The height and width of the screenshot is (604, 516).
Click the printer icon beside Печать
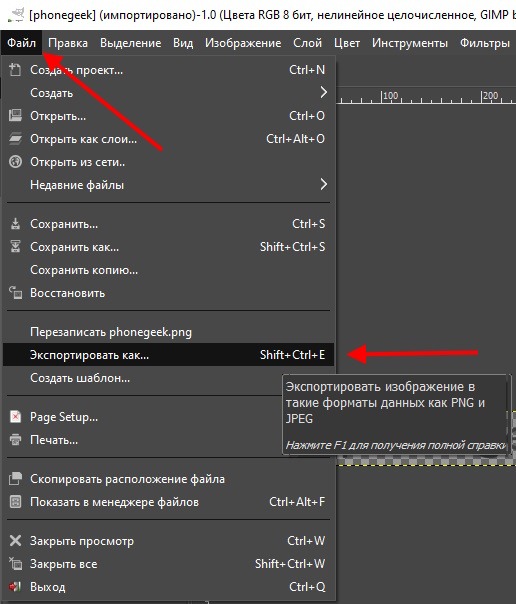tap(15, 440)
